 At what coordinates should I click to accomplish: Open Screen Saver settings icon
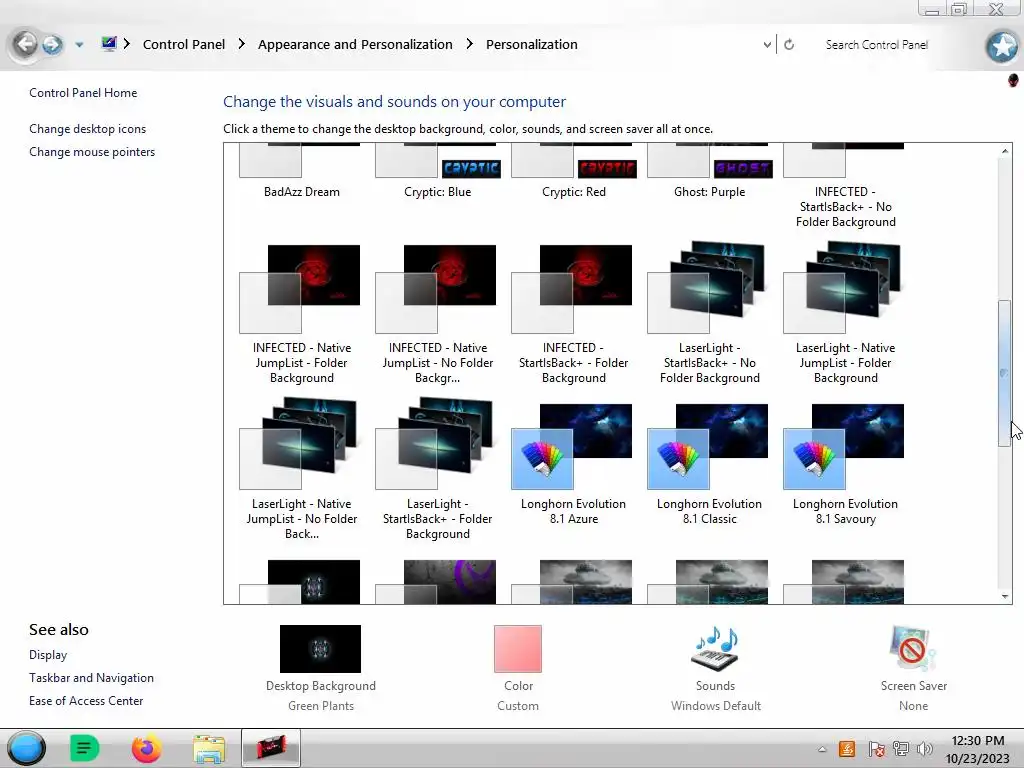(x=913, y=648)
